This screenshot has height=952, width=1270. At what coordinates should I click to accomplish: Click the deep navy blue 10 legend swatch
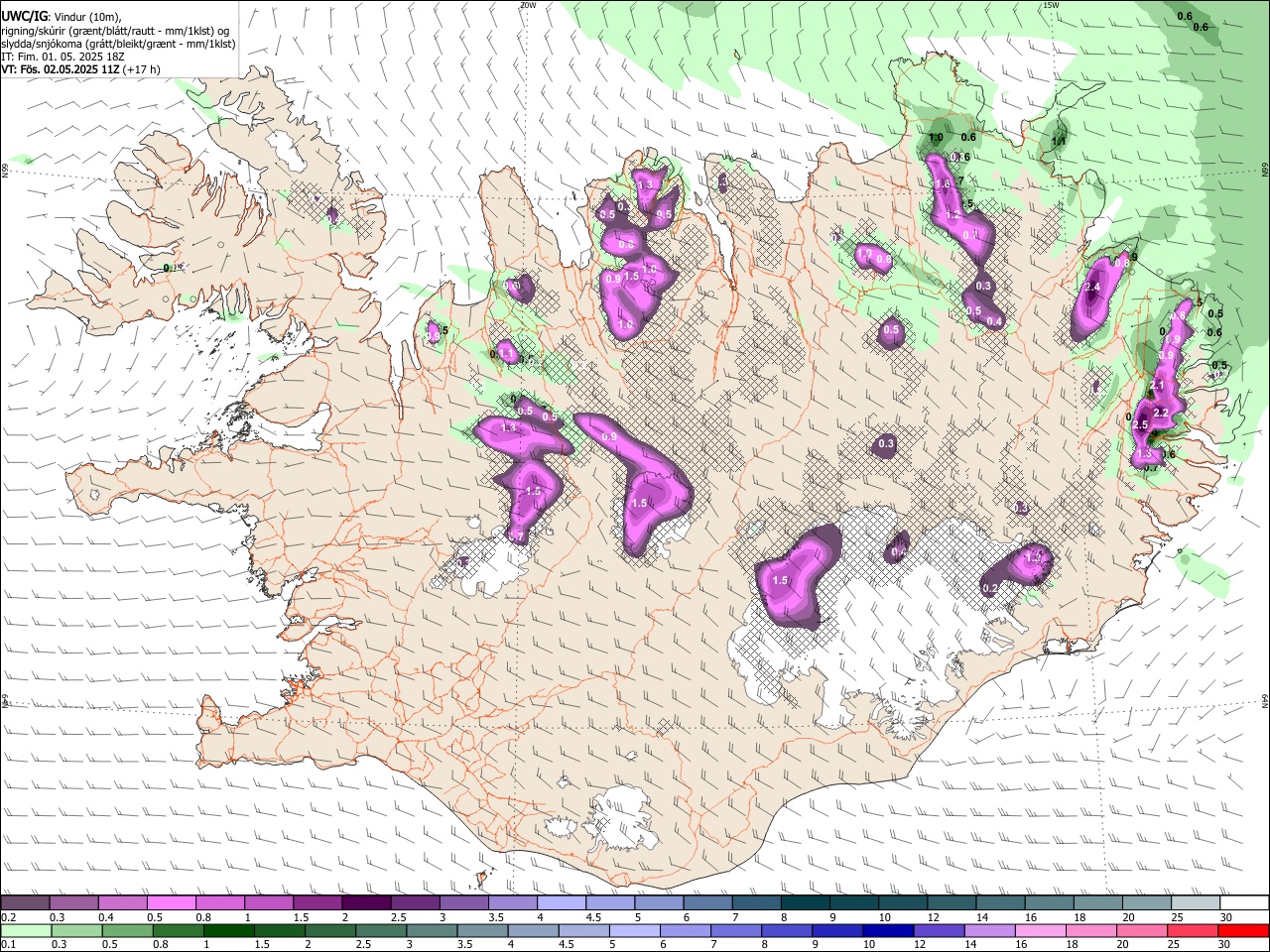[886, 930]
